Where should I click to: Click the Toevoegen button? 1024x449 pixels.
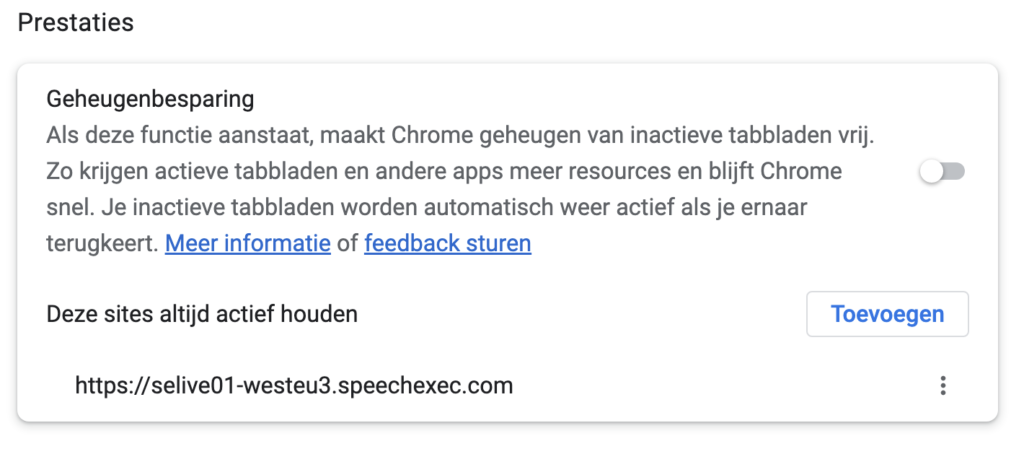click(x=888, y=314)
